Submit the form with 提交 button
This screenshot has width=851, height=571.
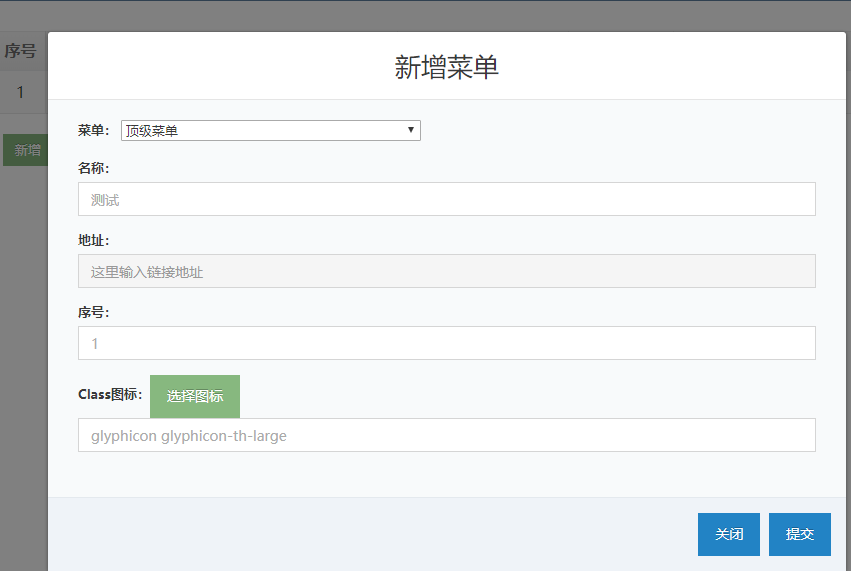(x=799, y=534)
